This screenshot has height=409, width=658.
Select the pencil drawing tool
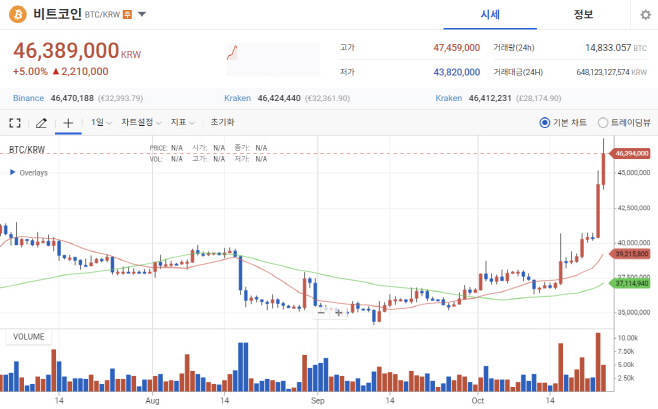tap(41, 123)
